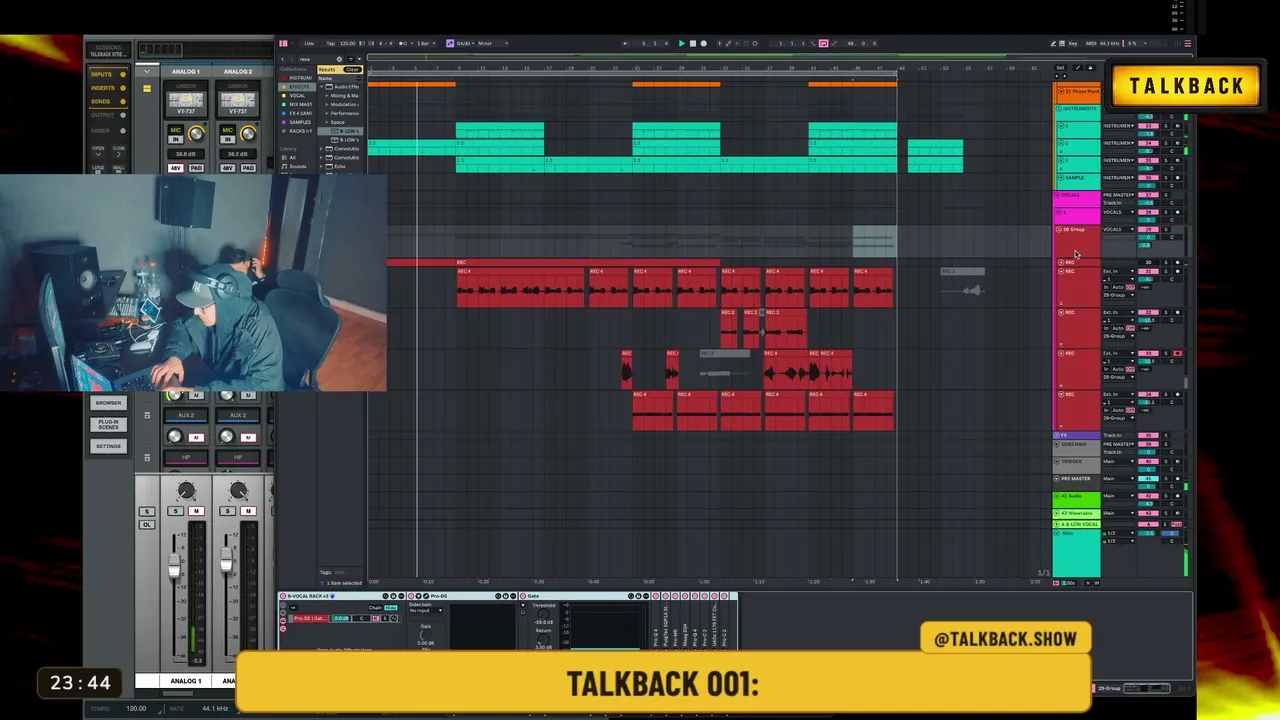This screenshot has width=1280, height=720.
Task: Clear the browser search field with X
Action: 339,59
